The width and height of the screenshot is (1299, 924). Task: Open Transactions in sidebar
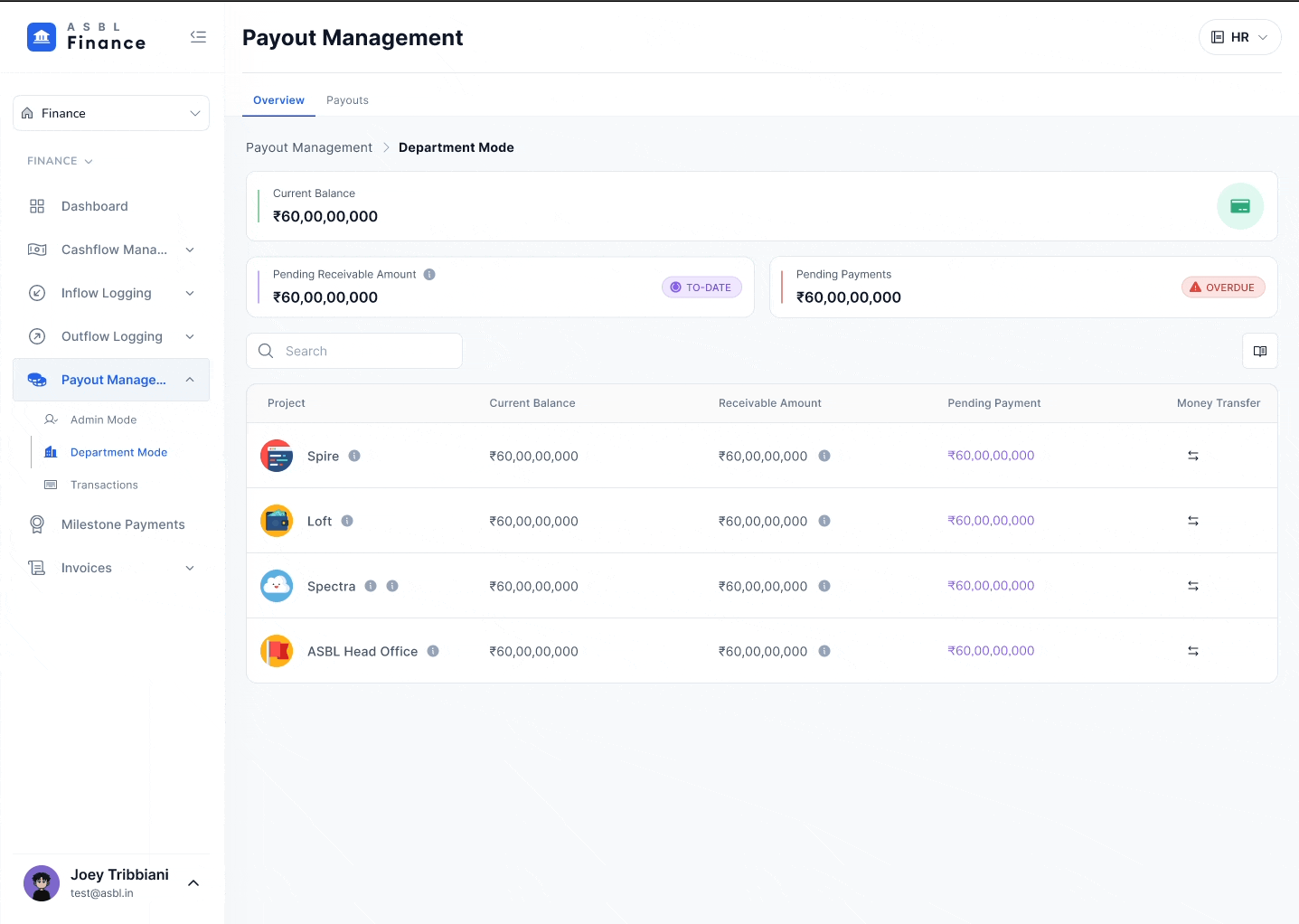[105, 485]
